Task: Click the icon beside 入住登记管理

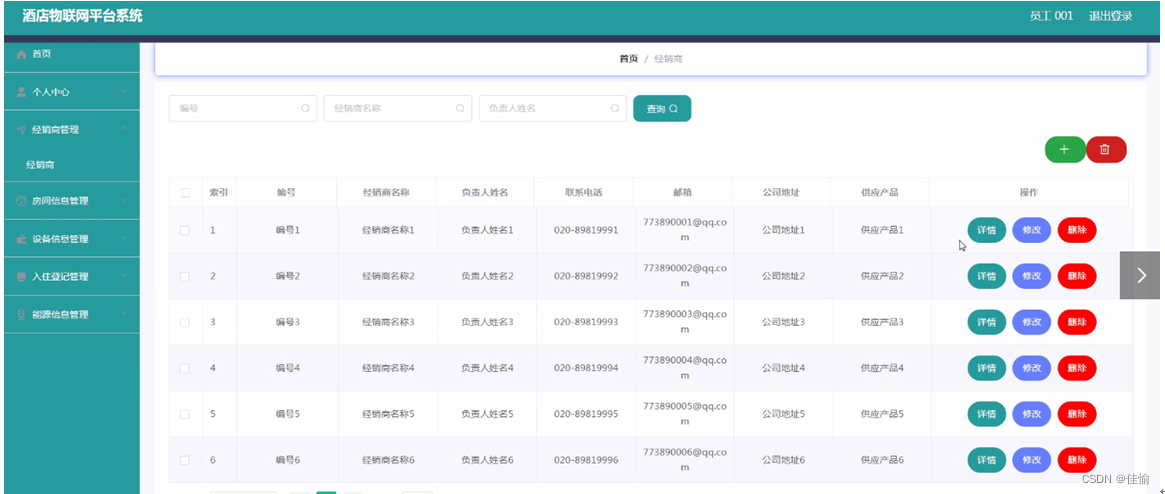Action: tap(21, 277)
